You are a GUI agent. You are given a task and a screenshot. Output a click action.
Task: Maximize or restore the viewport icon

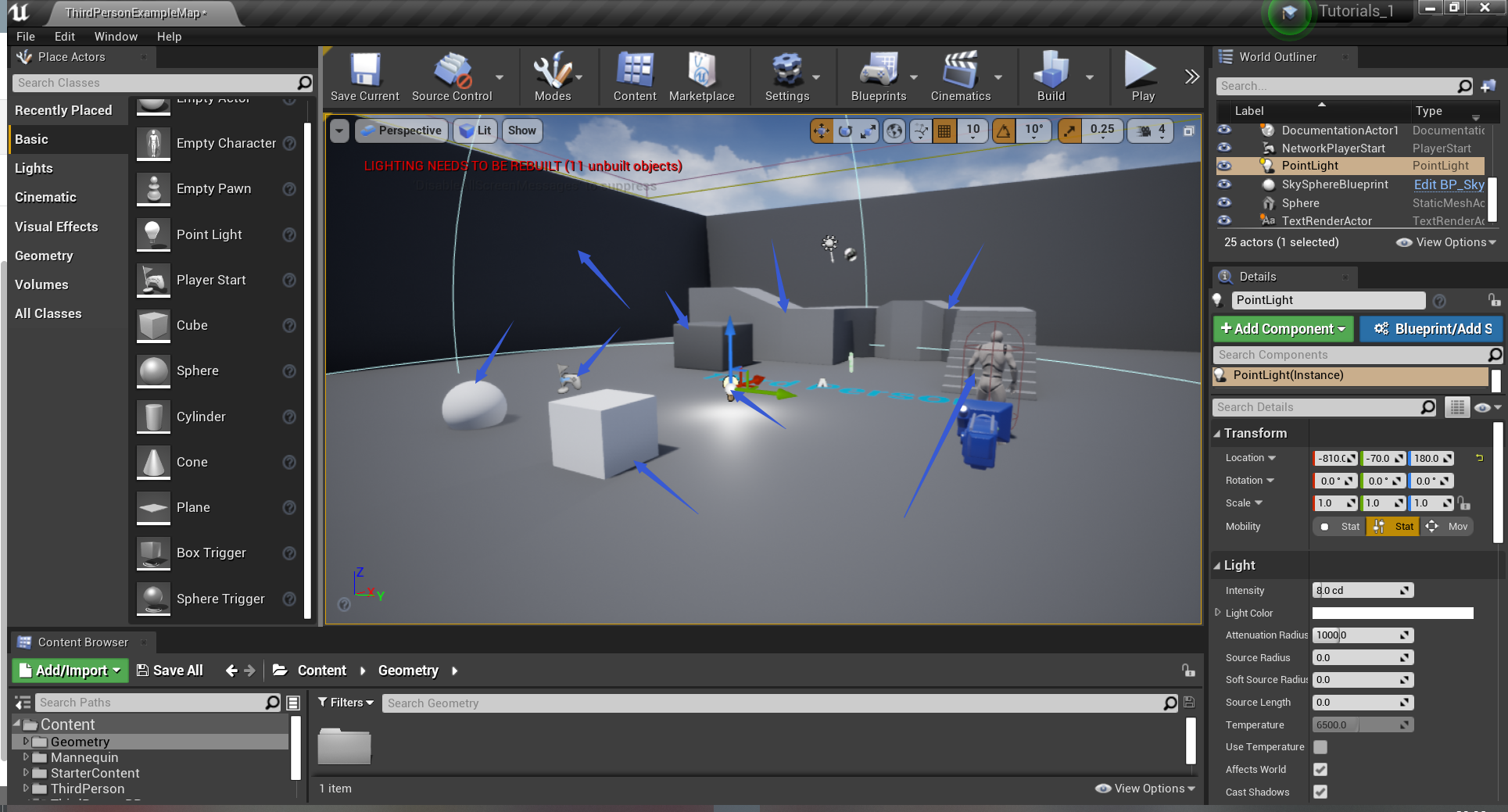click(x=1188, y=131)
